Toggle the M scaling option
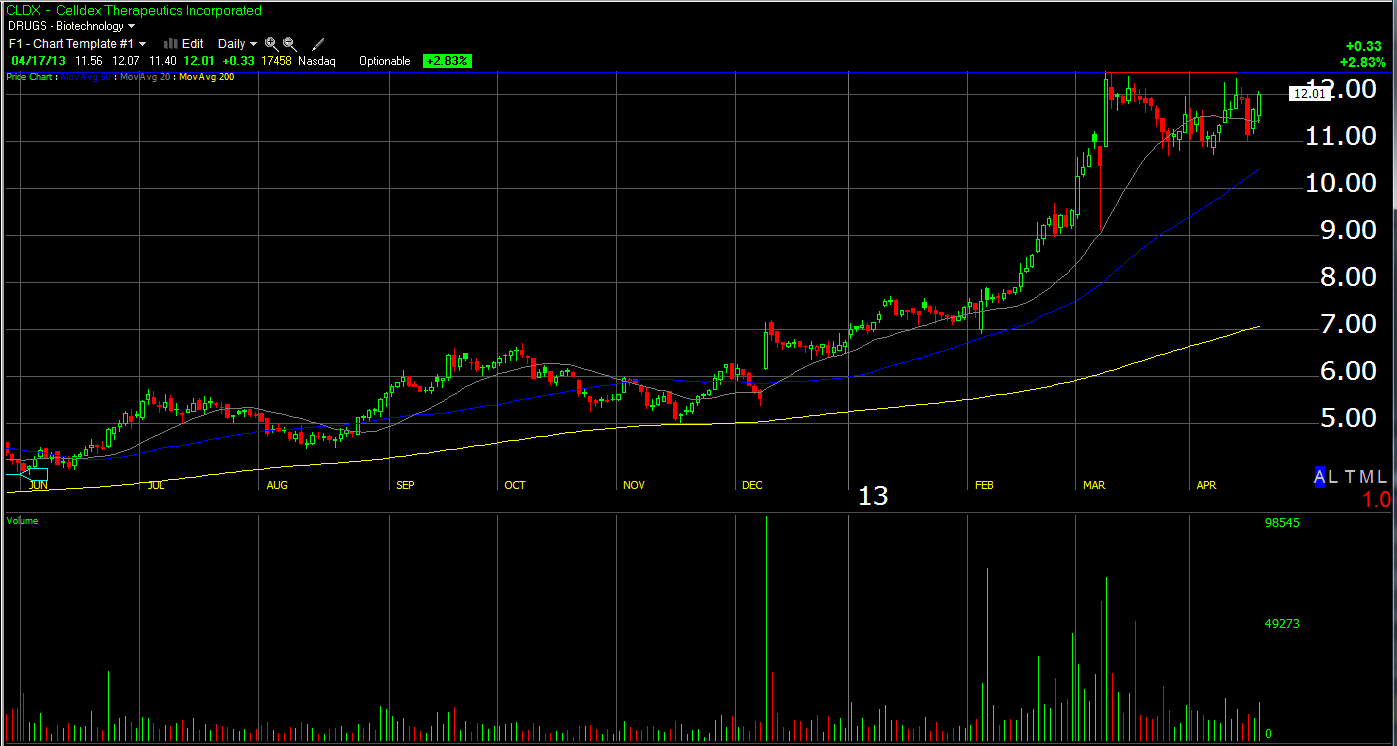The image size is (1397, 746). coord(1366,477)
